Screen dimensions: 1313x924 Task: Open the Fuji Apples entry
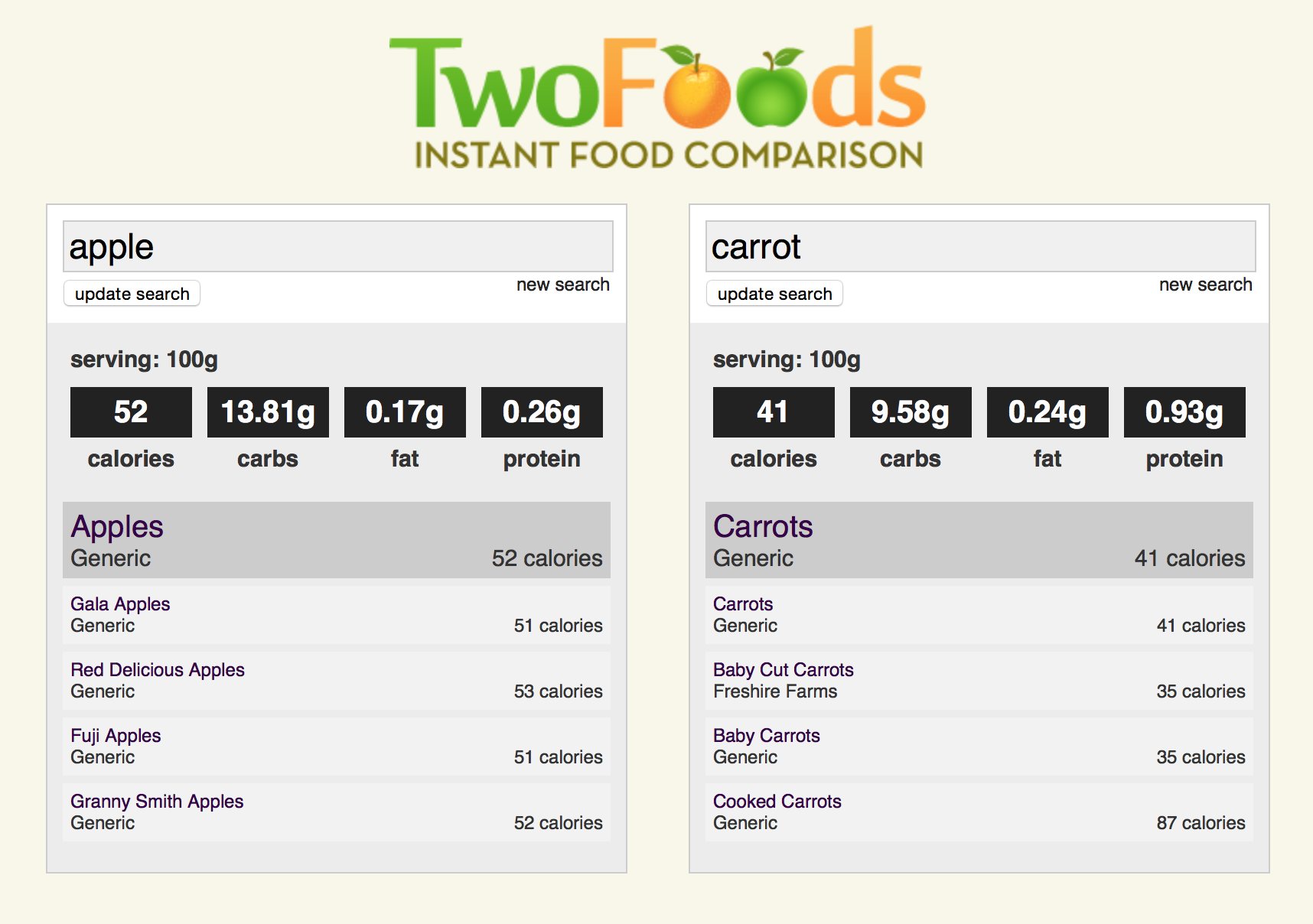(116, 735)
